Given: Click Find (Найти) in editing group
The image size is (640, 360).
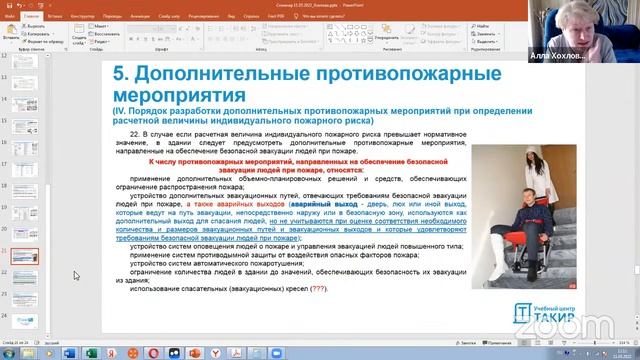Looking at the screenshot, I should (x=480, y=26).
